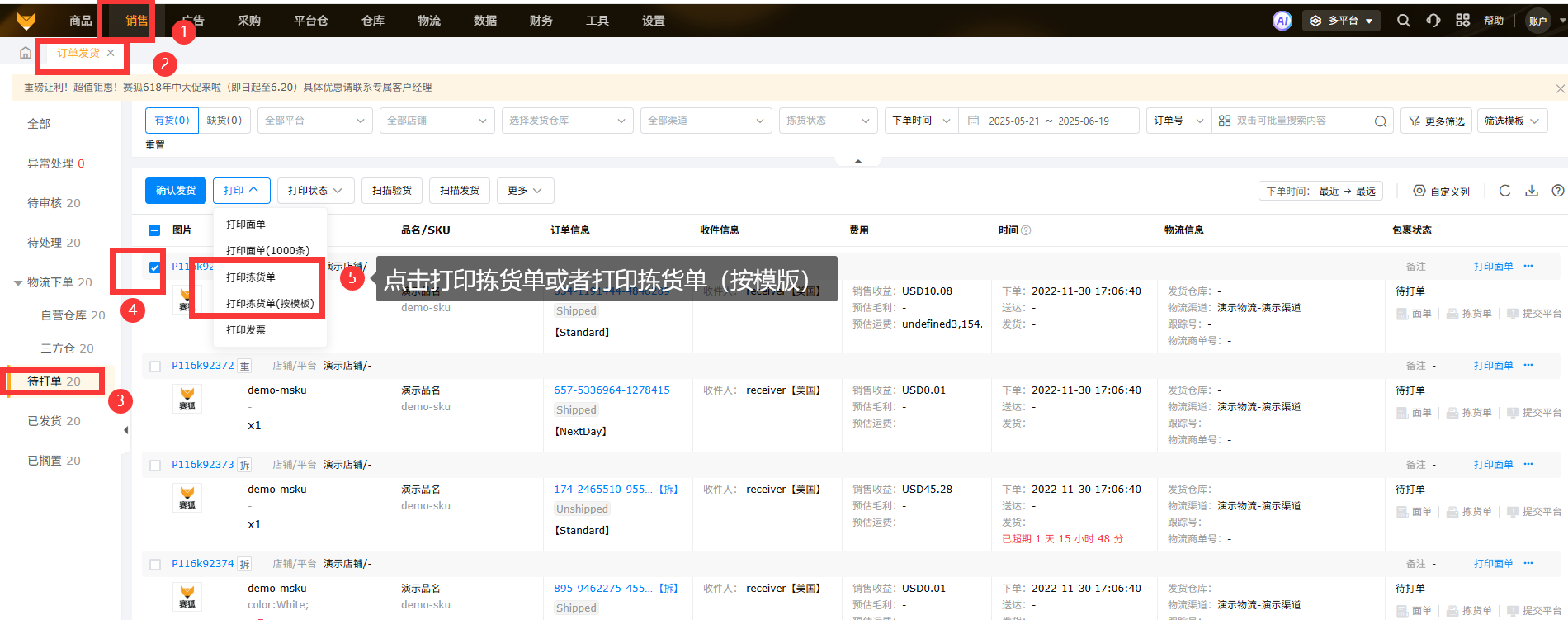1568x620 pixels.
Task: Toggle the select-all checkbox in table header
Action: [x=154, y=230]
